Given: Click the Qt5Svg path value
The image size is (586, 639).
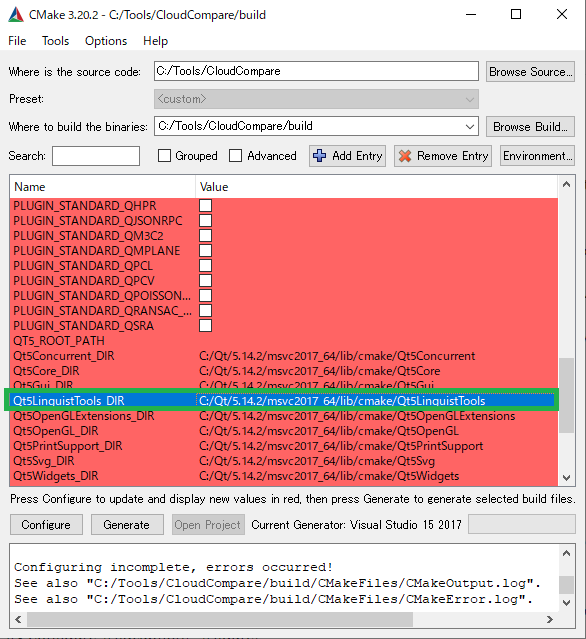Looking at the screenshot, I should 317,461.
